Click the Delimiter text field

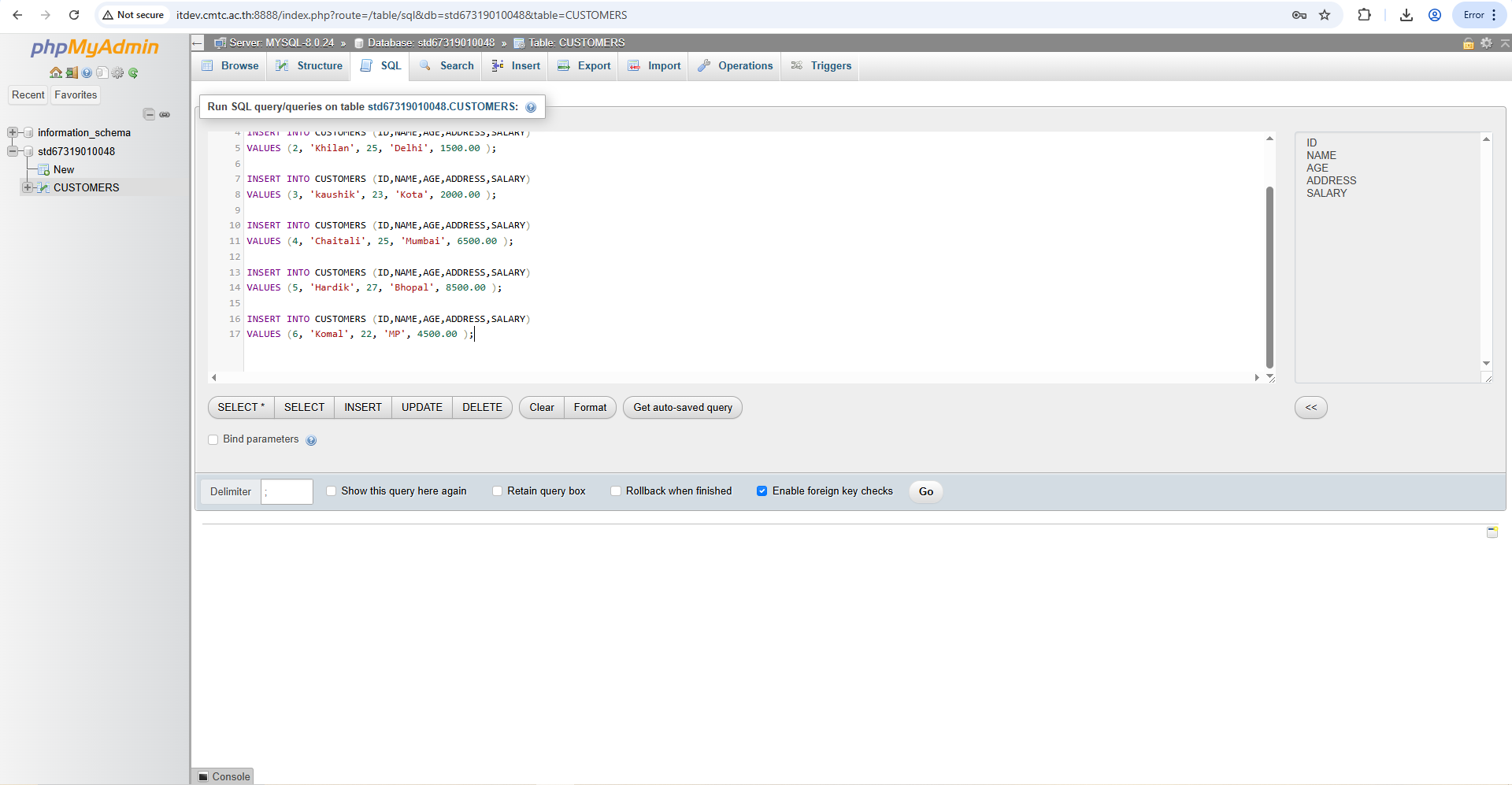[x=287, y=492]
